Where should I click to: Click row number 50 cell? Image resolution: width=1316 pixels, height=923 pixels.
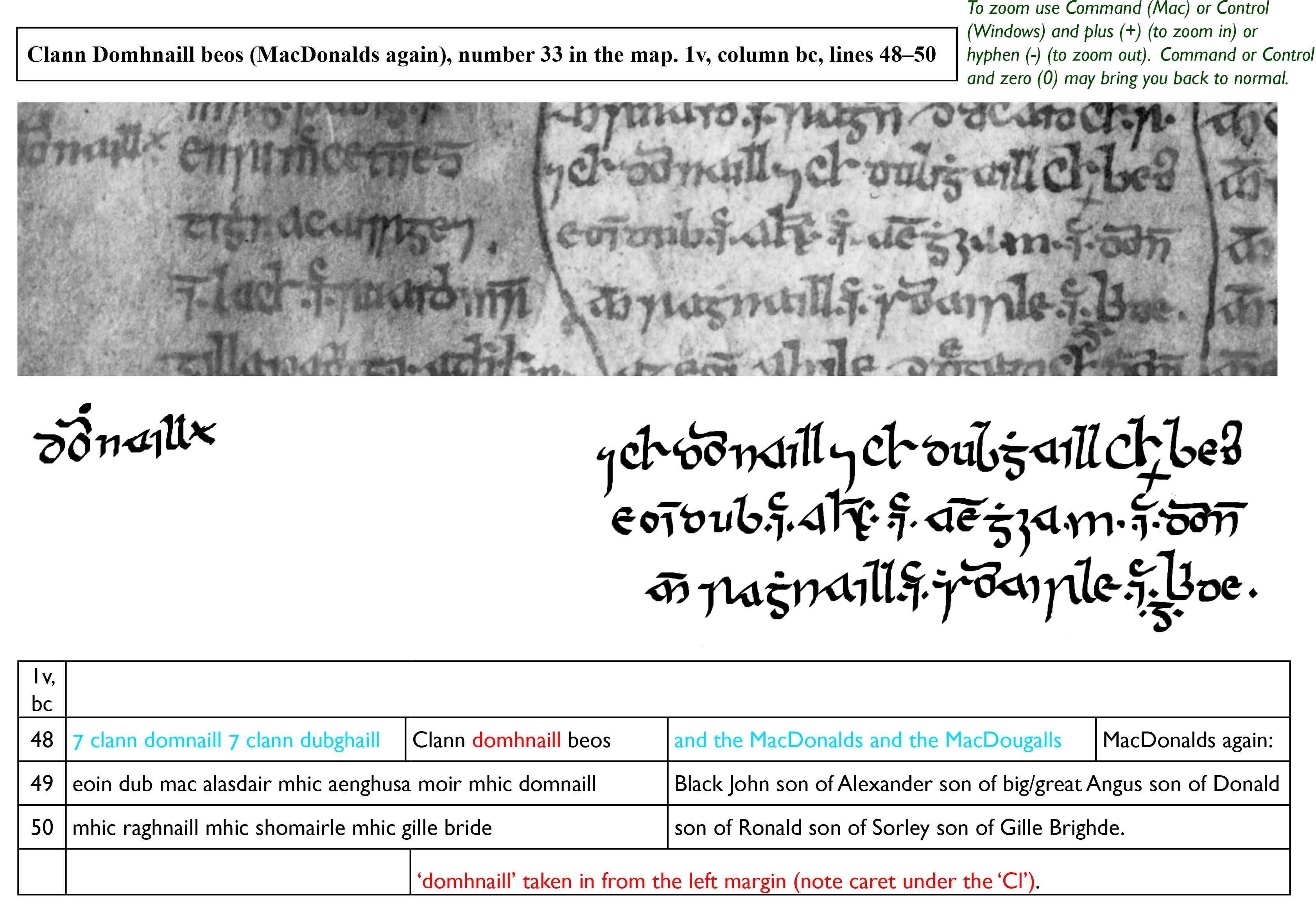click(42, 827)
